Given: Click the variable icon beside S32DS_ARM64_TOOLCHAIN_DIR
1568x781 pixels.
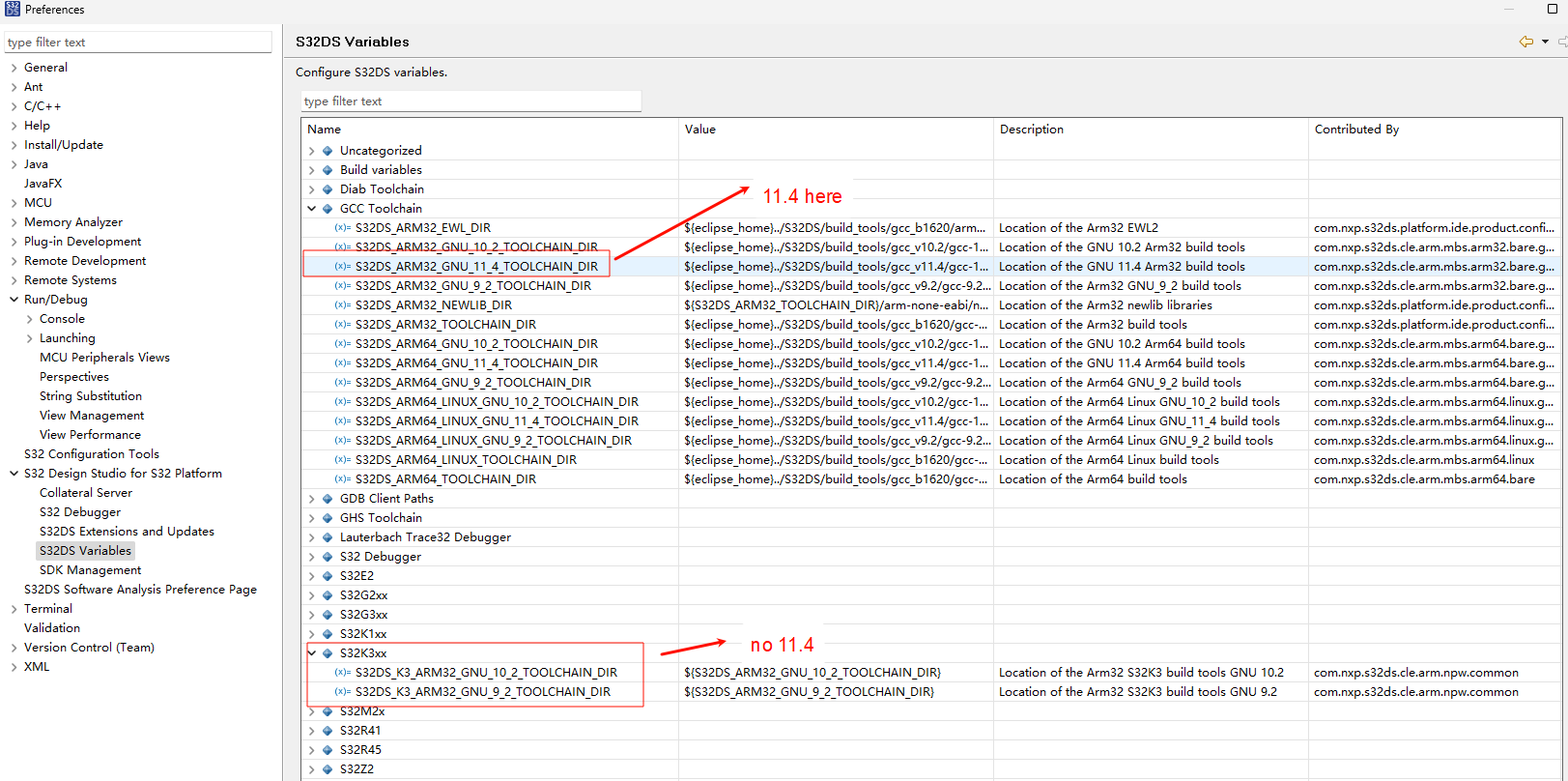Looking at the screenshot, I should click(x=343, y=479).
